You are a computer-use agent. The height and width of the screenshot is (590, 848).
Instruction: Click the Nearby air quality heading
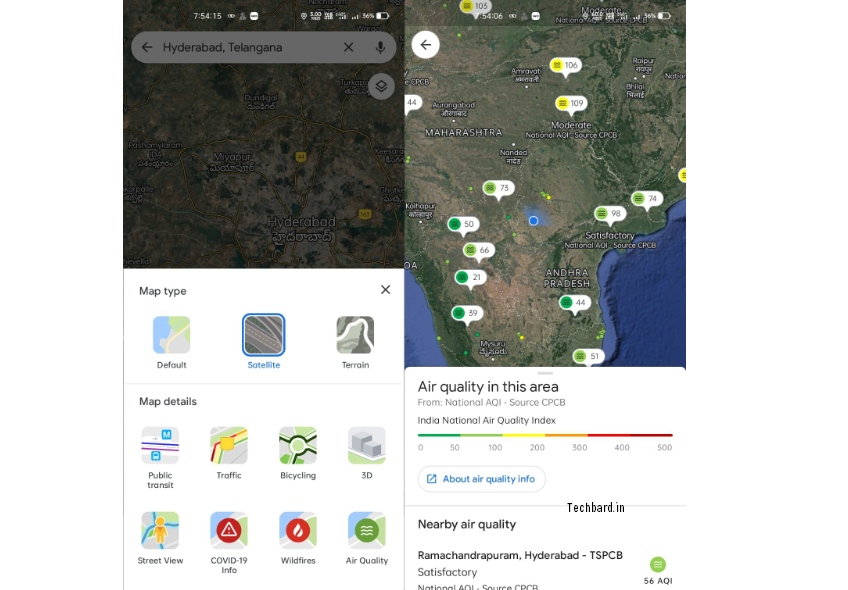(467, 524)
